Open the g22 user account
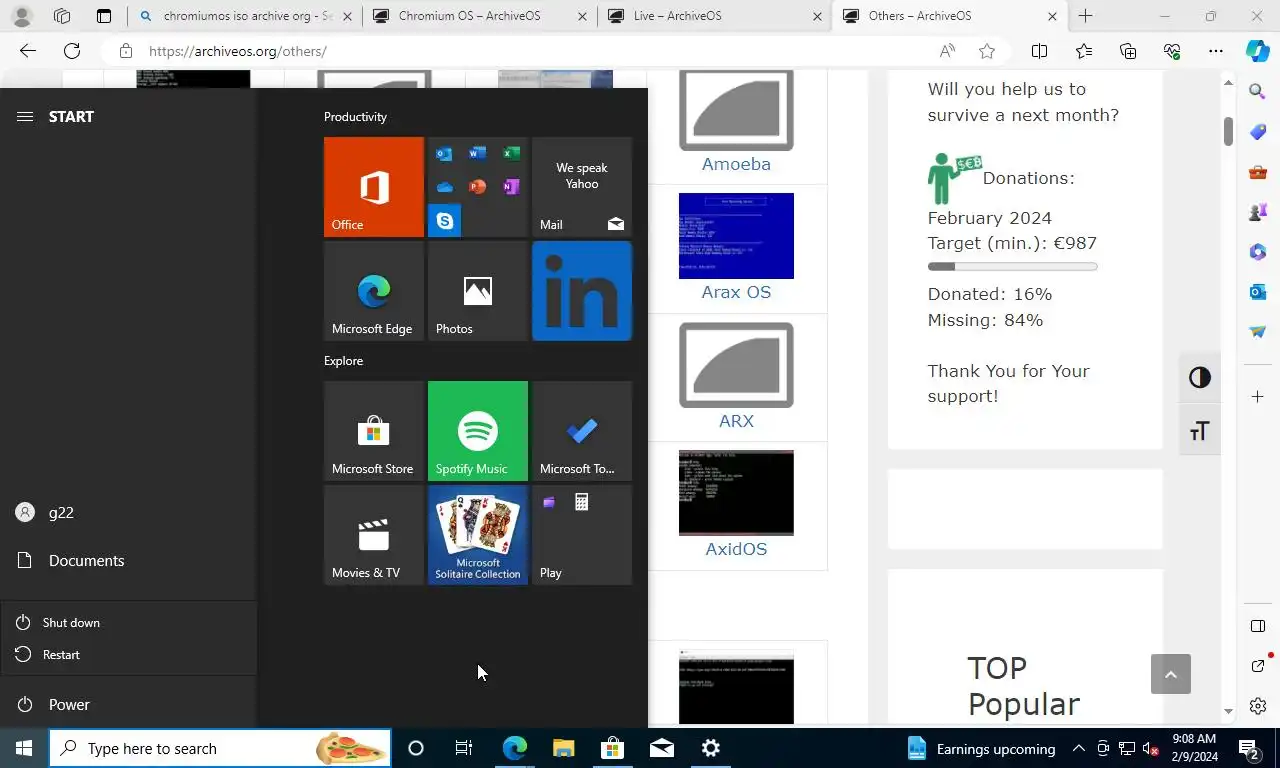1280x768 pixels. coord(128,512)
